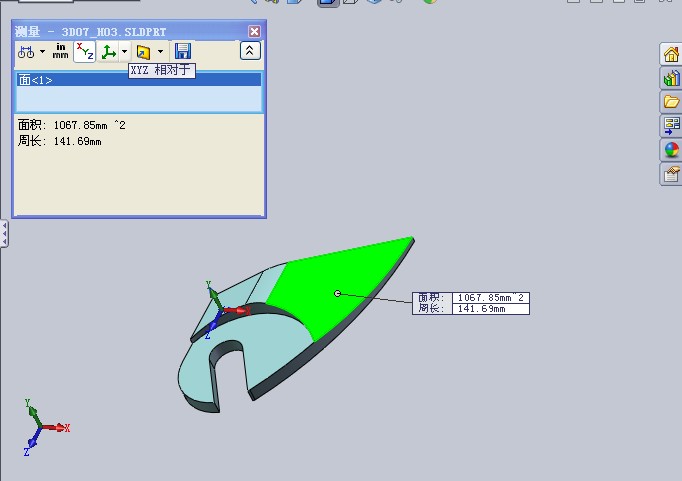Click the projected-on icon in Measure toolbar
Screen dimensions: 682x481
(143, 51)
